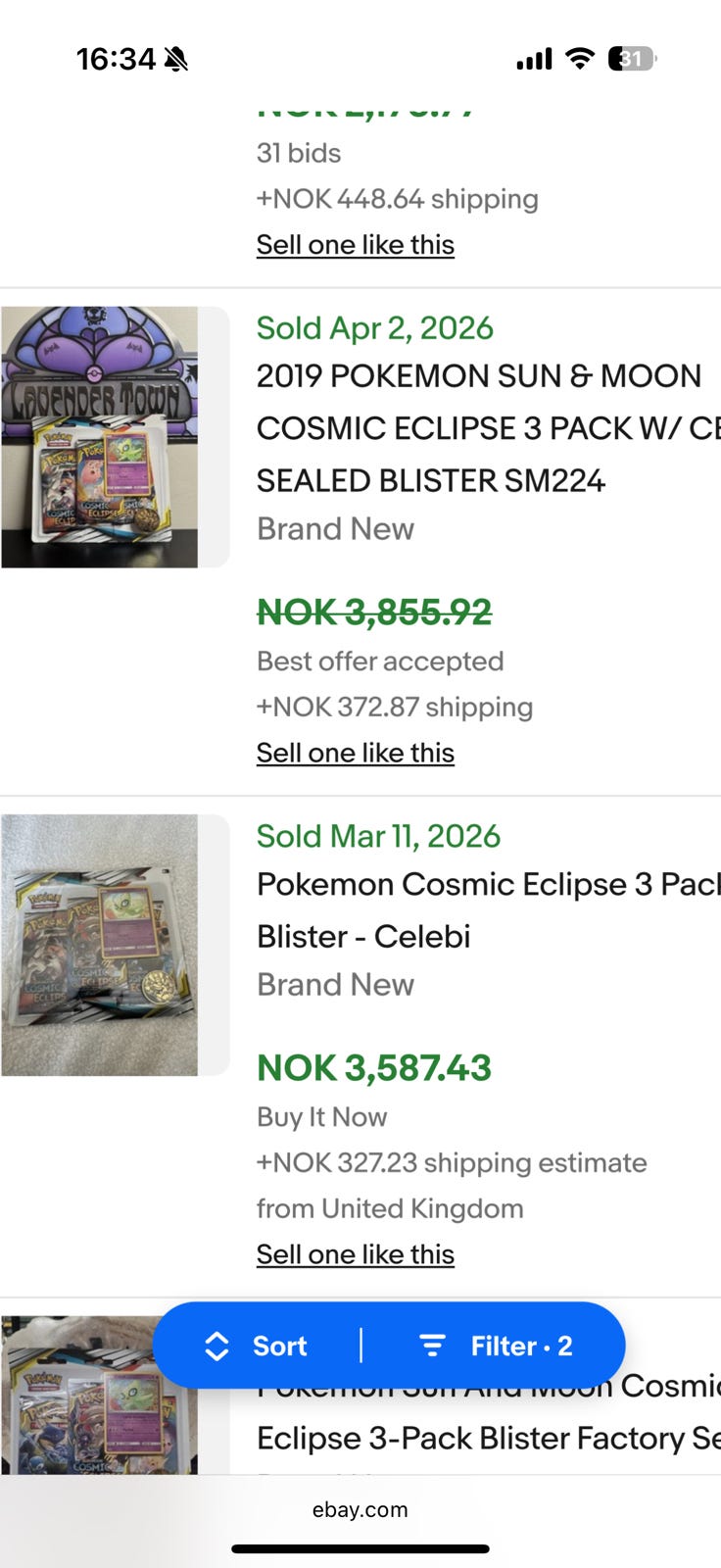721x1568 pixels.
Task: Tap the cellular signal bars icon
Action: tap(534, 60)
